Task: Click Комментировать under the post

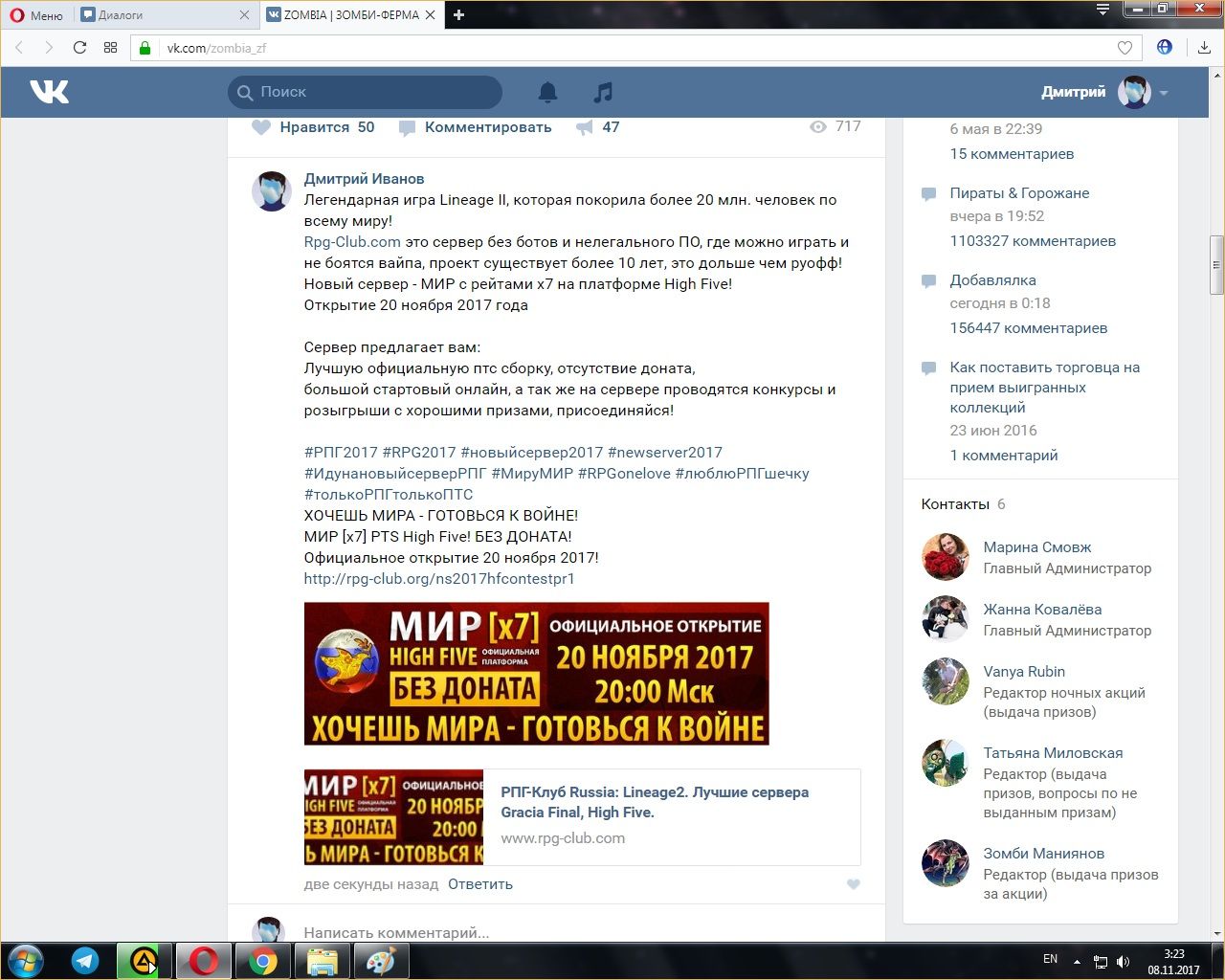Action: pos(476,127)
